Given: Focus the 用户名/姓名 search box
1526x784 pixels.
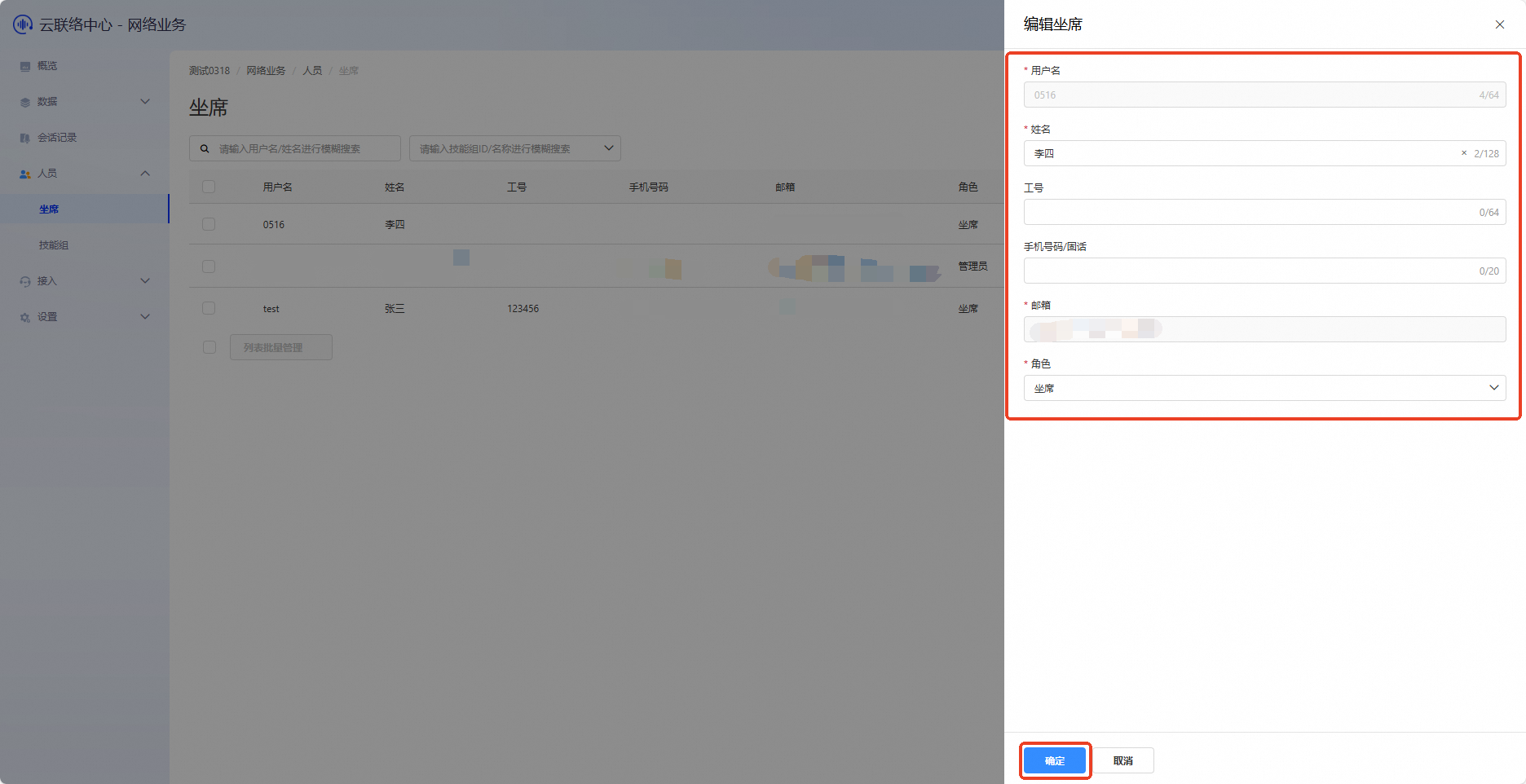Looking at the screenshot, I should pyautogui.click(x=295, y=148).
